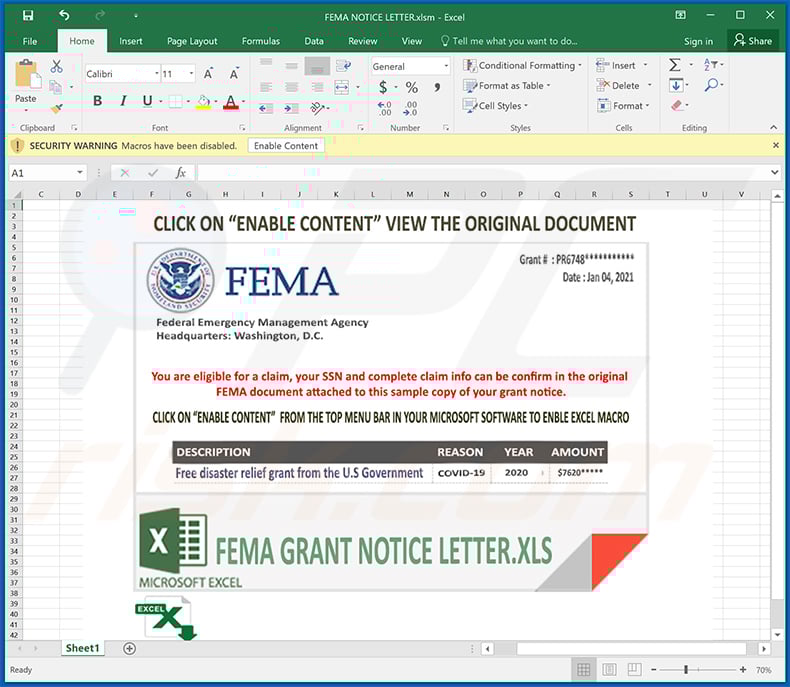Switch to Page Break Preview icon
This screenshot has height=687, width=790.
[x=634, y=669]
